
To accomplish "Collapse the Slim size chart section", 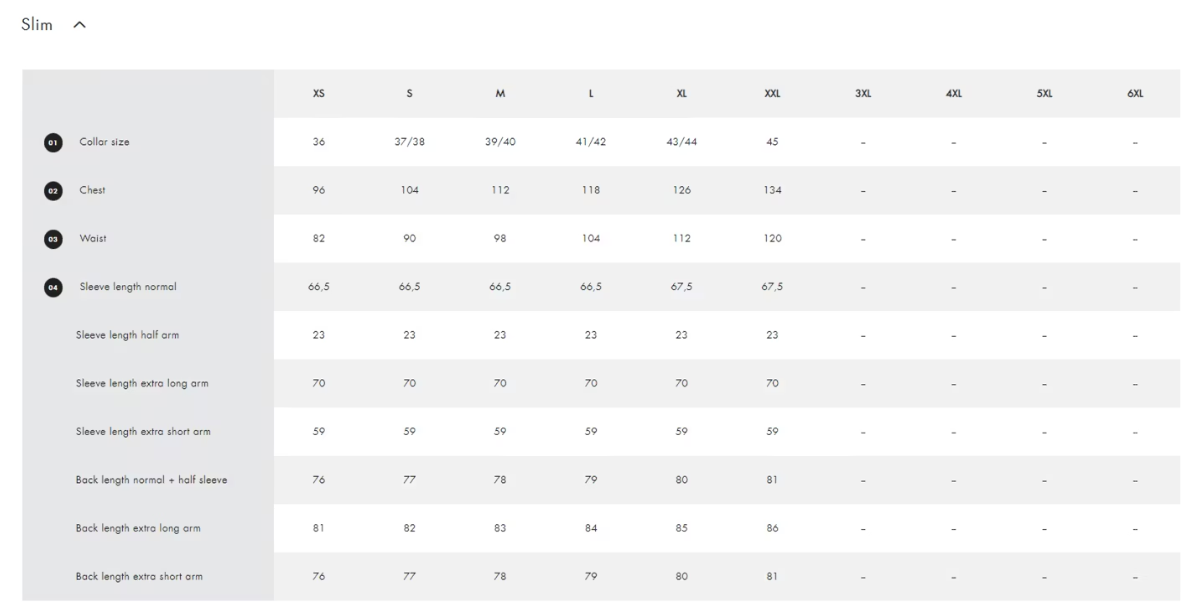I will (x=80, y=26).
